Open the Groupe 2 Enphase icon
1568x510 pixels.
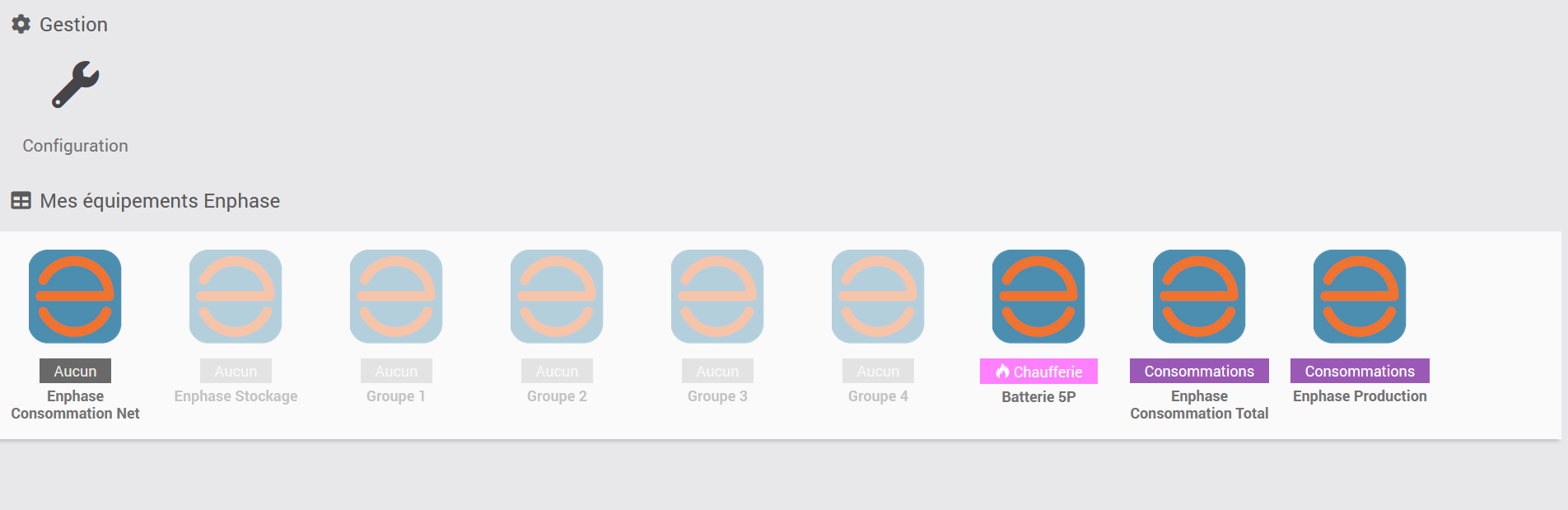click(557, 297)
